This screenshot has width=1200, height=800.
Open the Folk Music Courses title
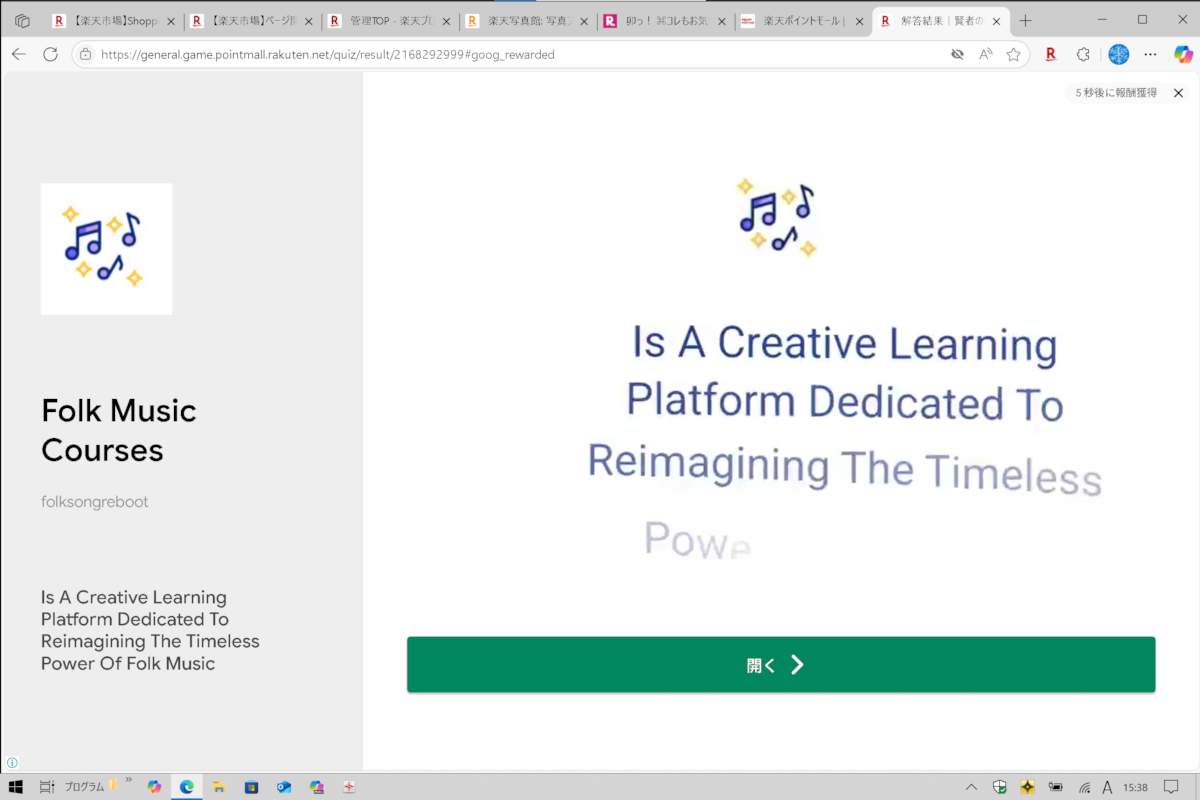[x=119, y=430]
